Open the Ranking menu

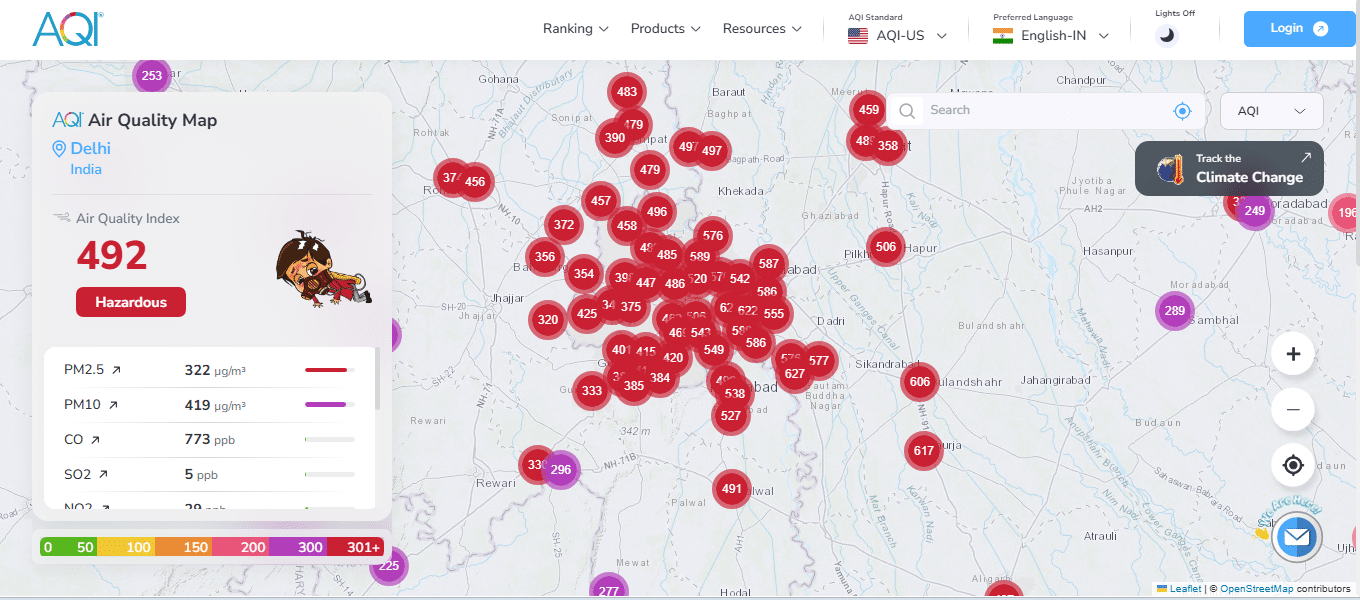pyautogui.click(x=576, y=29)
